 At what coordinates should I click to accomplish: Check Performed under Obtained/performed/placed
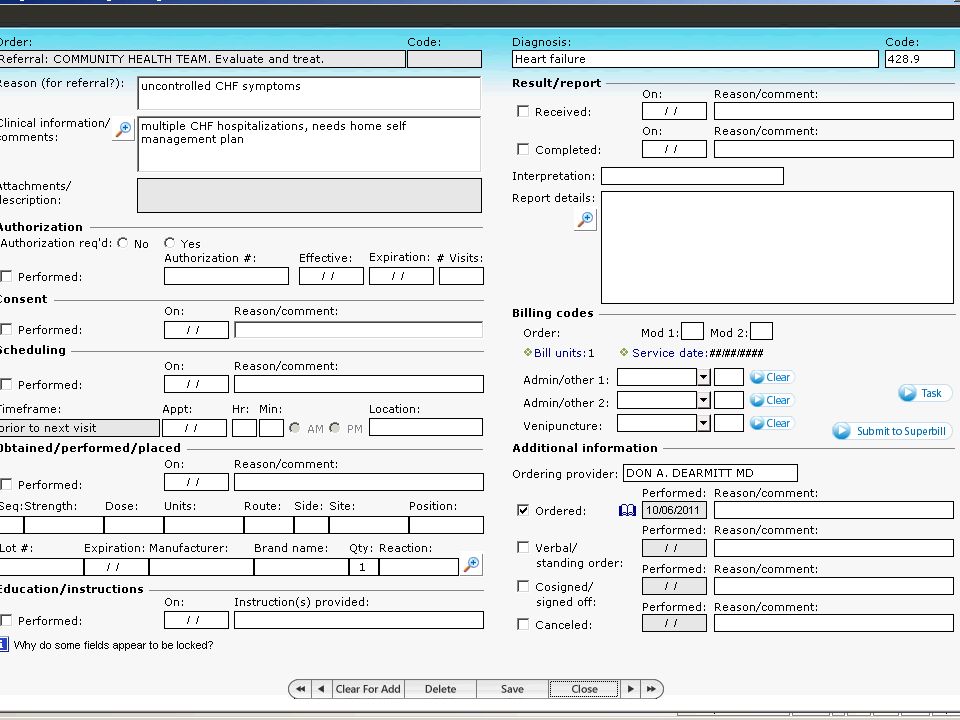(6, 484)
